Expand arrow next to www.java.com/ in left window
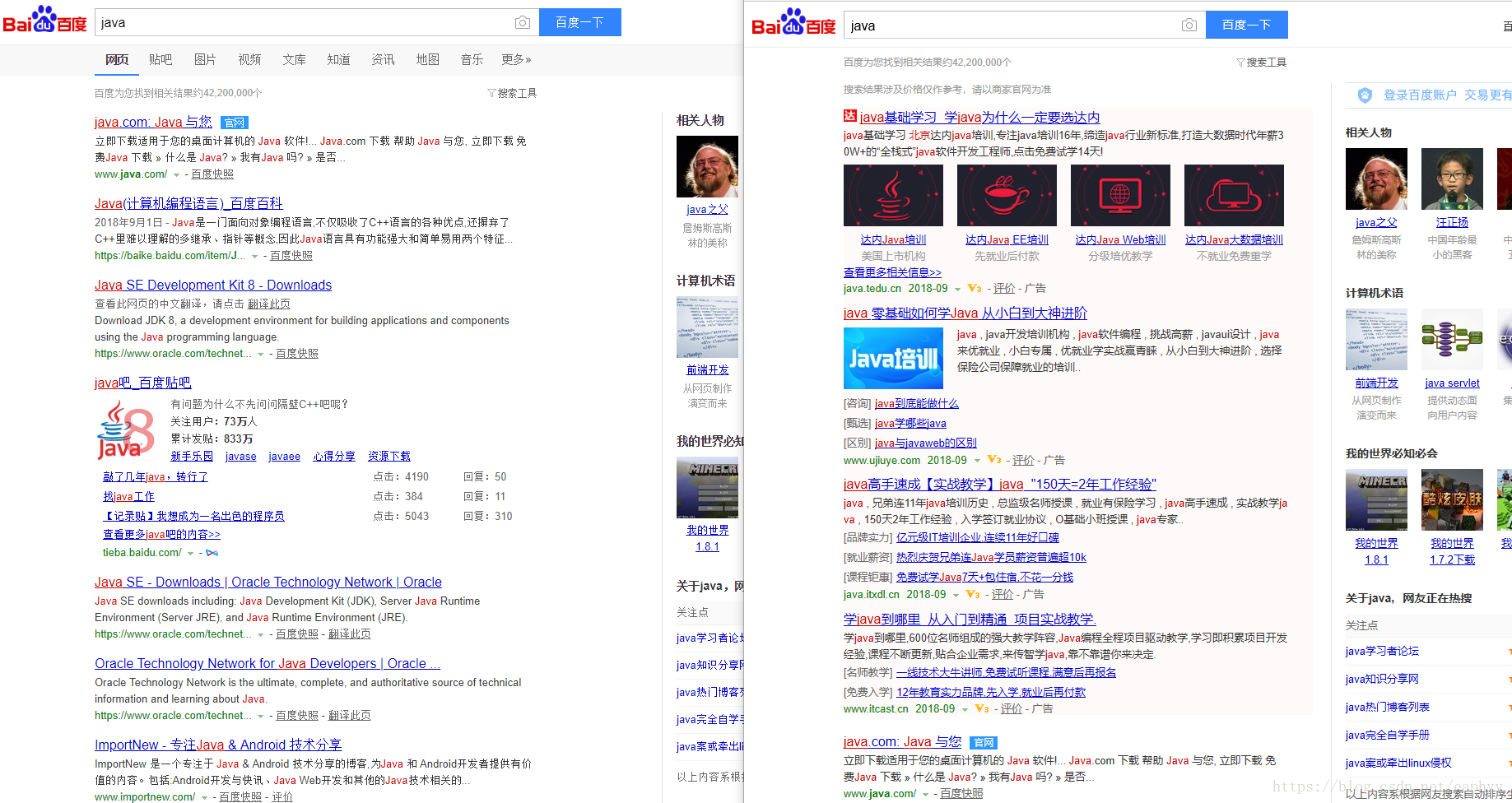The width and height of the screenshot is (1512, 803). 176,174
